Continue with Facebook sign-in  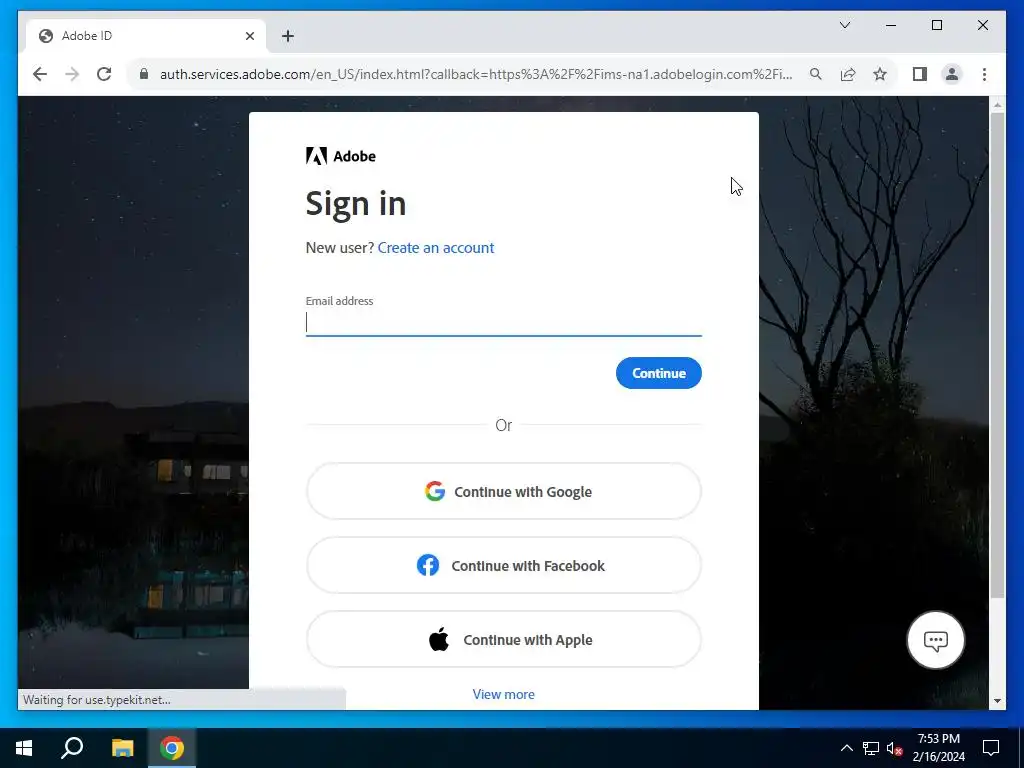(x=504, y=566)
